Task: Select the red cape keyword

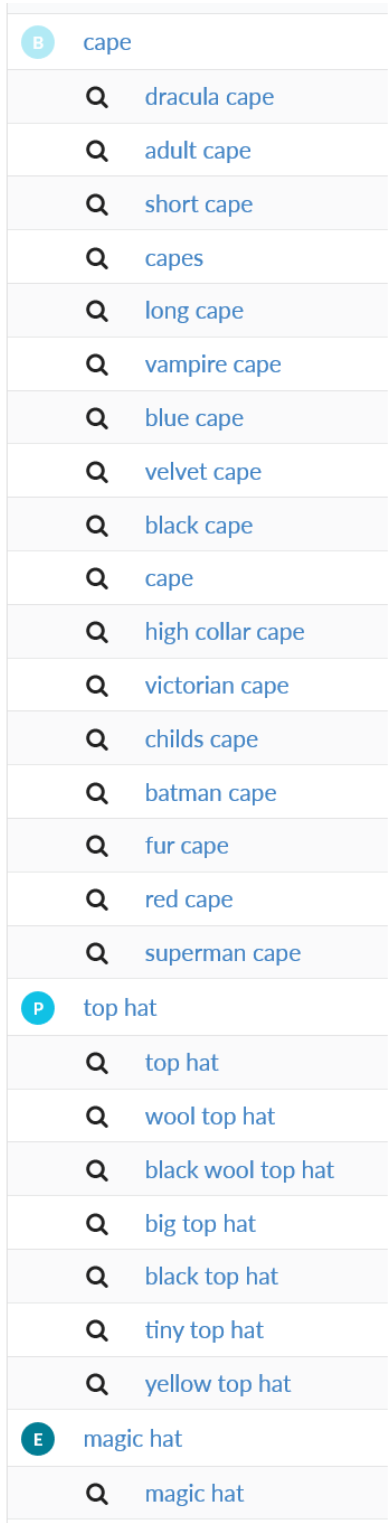Action: coord(189,899)
